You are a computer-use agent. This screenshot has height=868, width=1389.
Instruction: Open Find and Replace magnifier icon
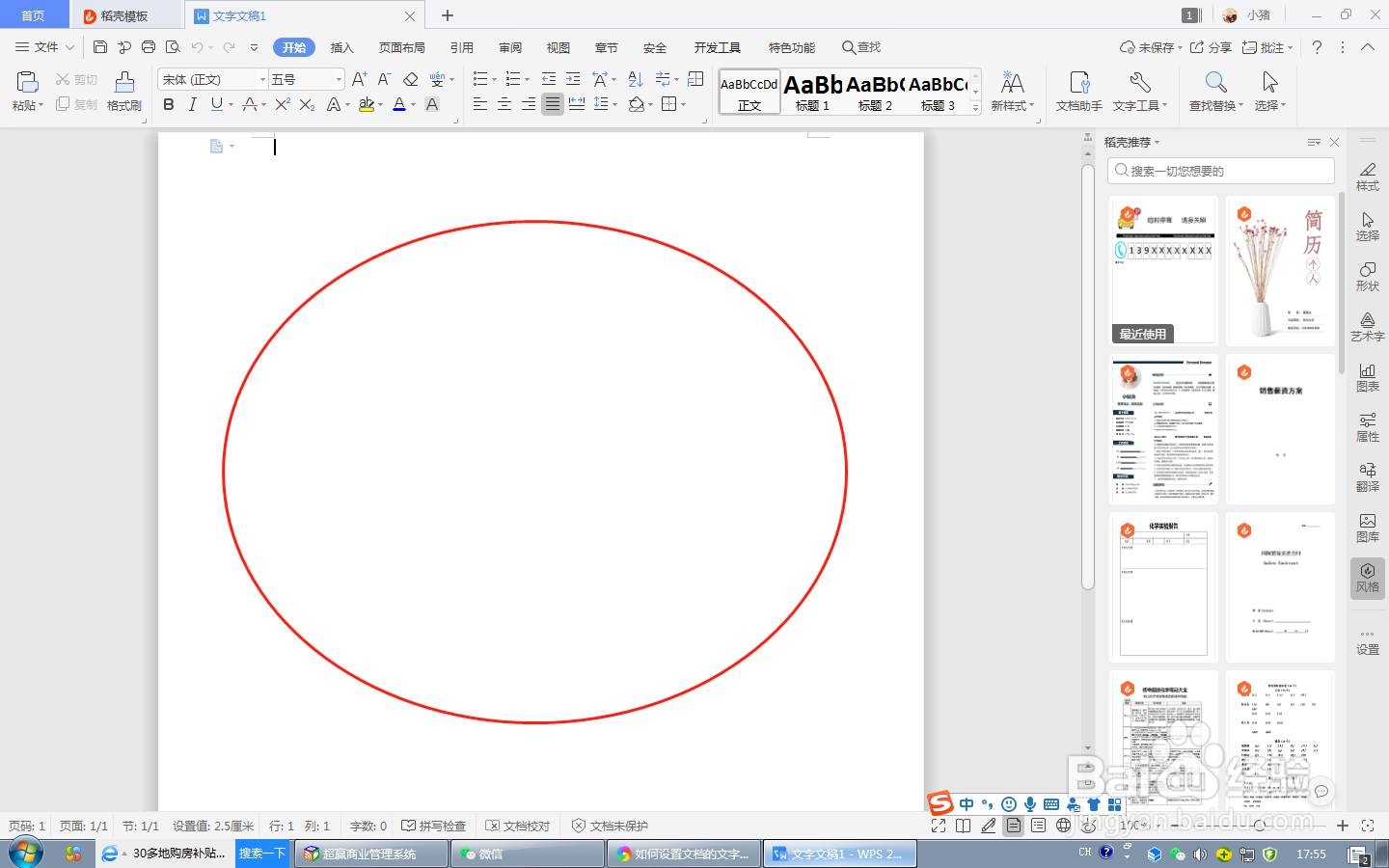pyautogui.click(x=1215, y=82)
